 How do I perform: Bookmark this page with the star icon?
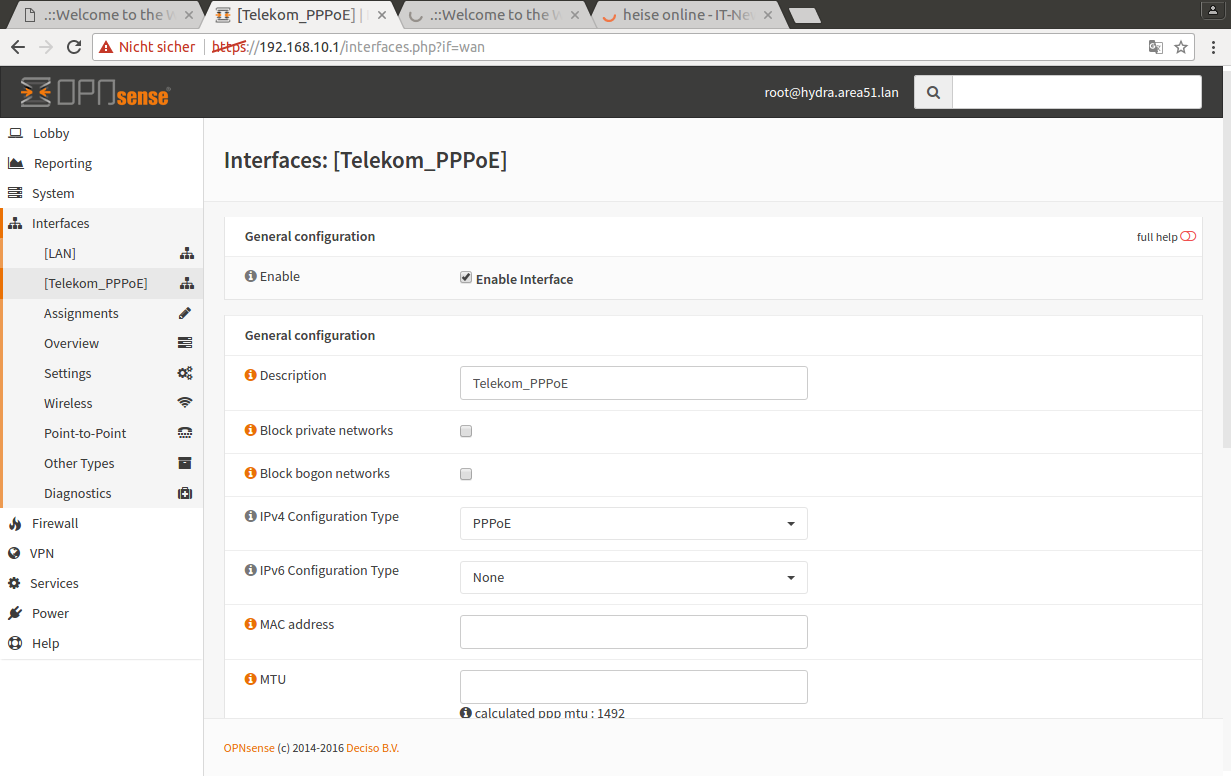pyautogui.click(x=1181, y=47)
